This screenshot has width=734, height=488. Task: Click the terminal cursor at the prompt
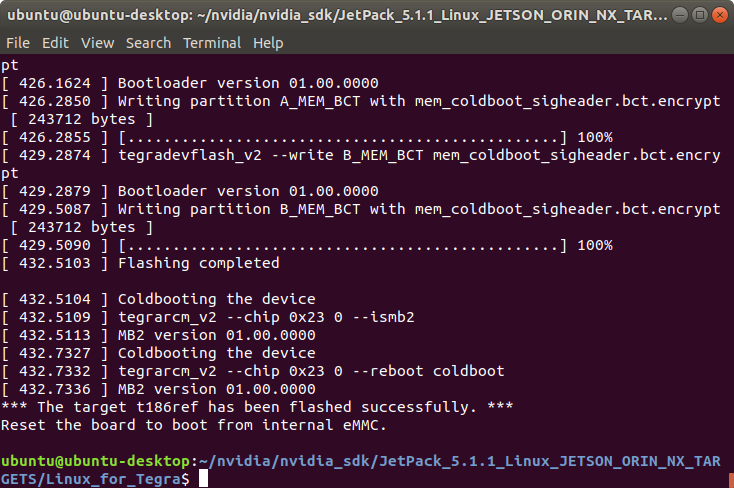(203, 479)
